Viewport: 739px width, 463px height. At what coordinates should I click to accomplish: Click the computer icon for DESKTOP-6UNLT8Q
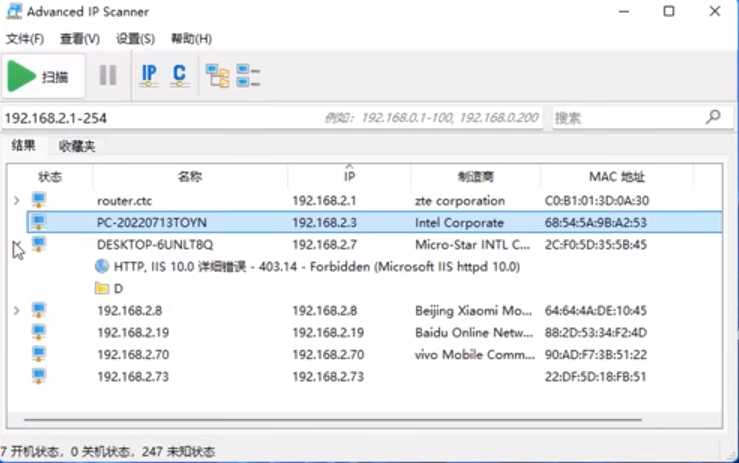pyautogui.click(x=39, y=244)
